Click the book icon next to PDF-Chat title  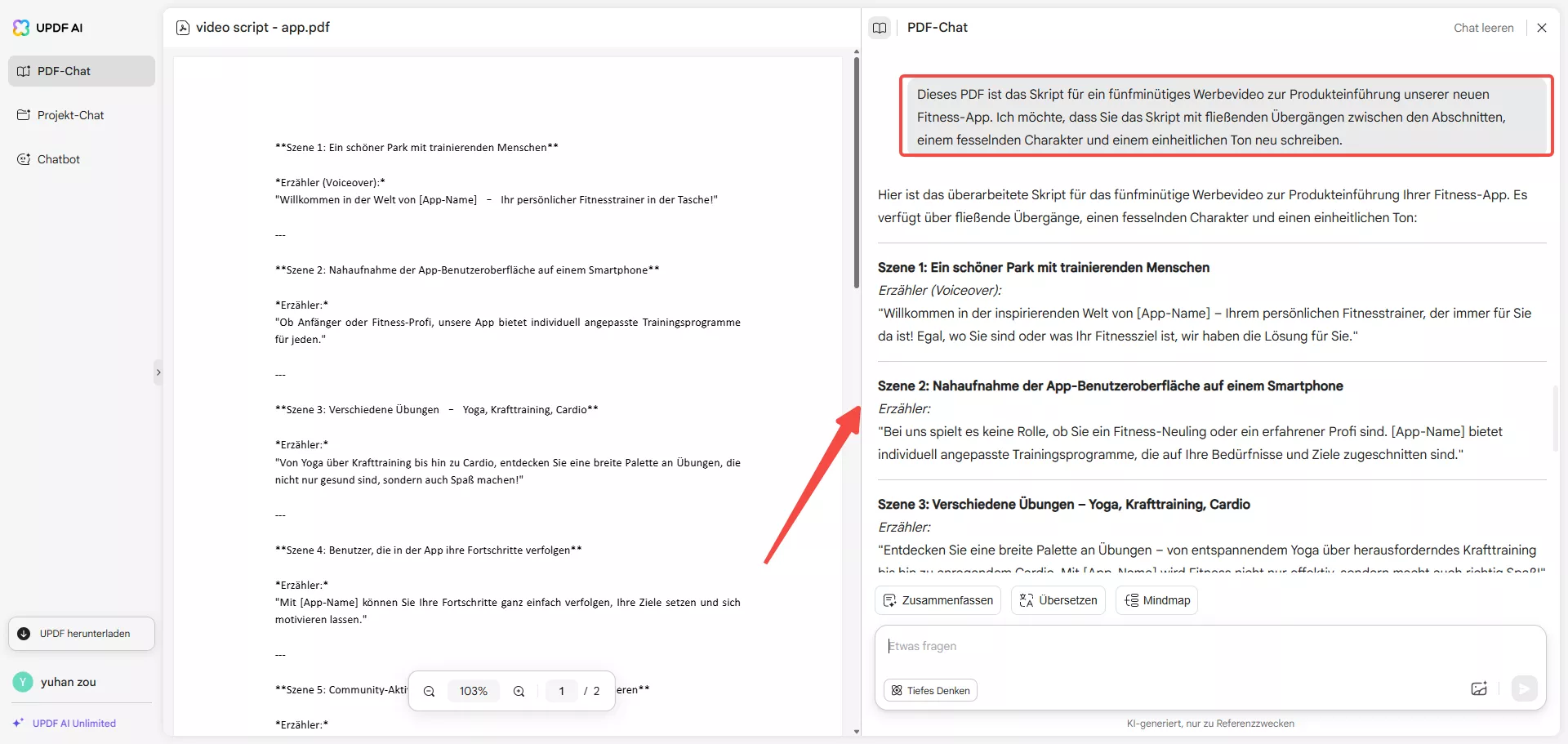[880, 27]
